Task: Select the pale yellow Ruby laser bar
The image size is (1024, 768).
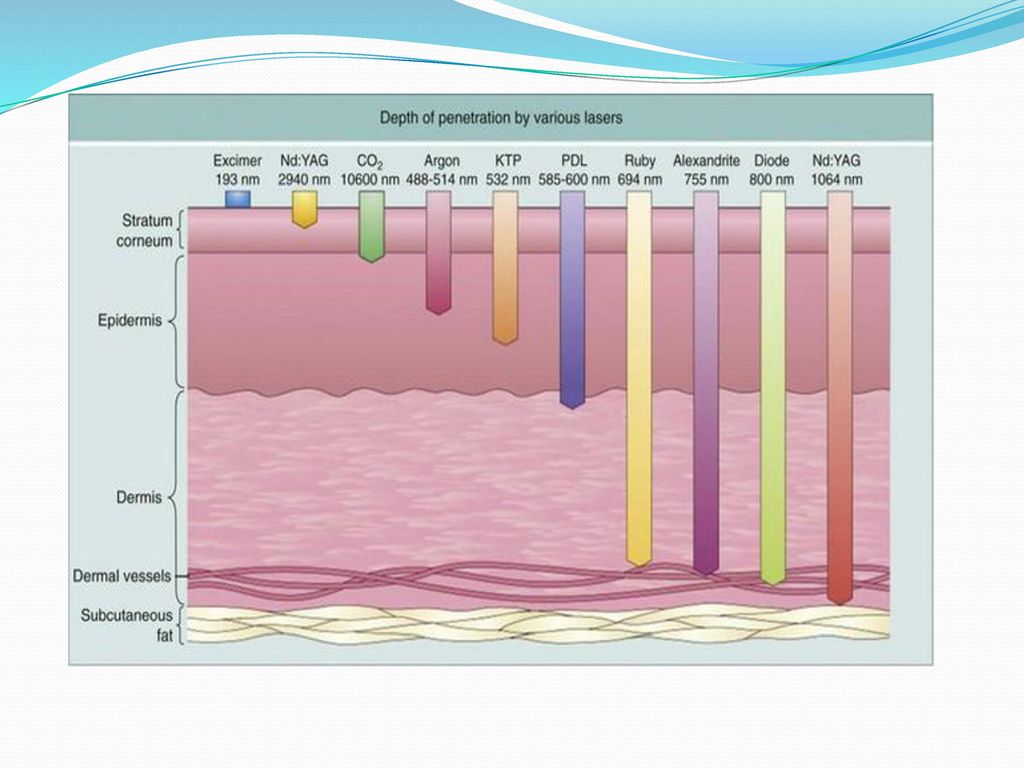Action: point(639,379)
